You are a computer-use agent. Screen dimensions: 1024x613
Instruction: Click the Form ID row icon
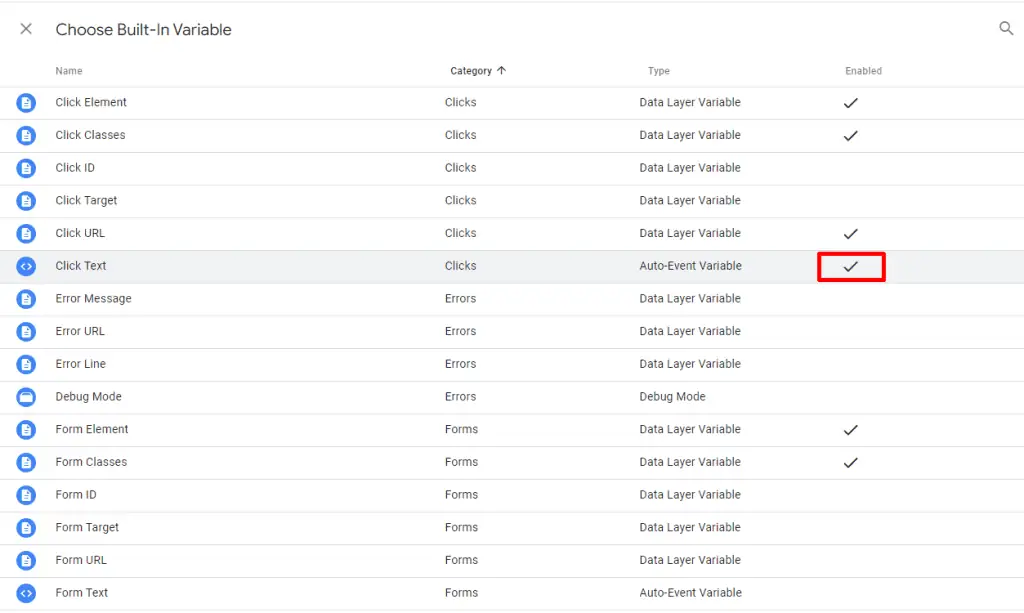pyautogui.click(x=26, y=495)
